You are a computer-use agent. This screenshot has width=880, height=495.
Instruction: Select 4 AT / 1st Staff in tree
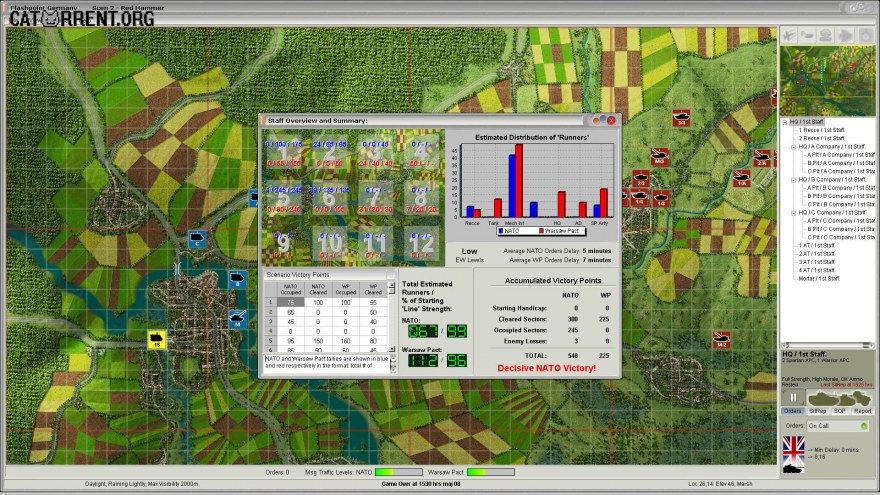[817, 271]
